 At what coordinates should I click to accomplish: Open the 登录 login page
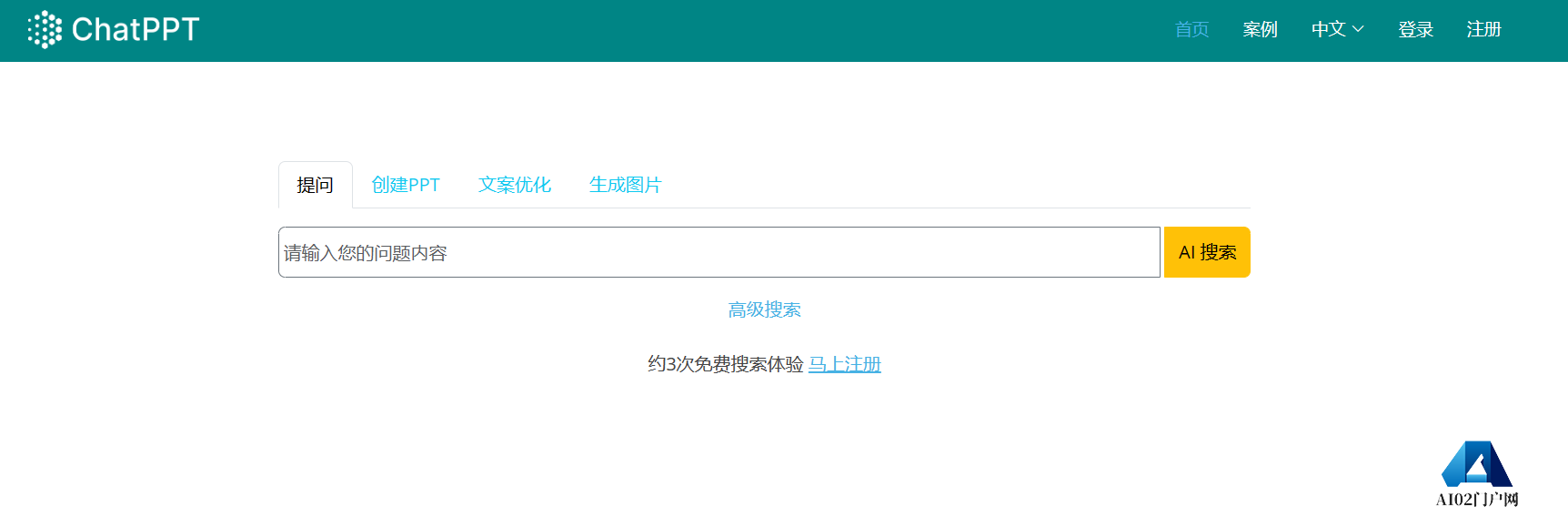[1415, 30]
